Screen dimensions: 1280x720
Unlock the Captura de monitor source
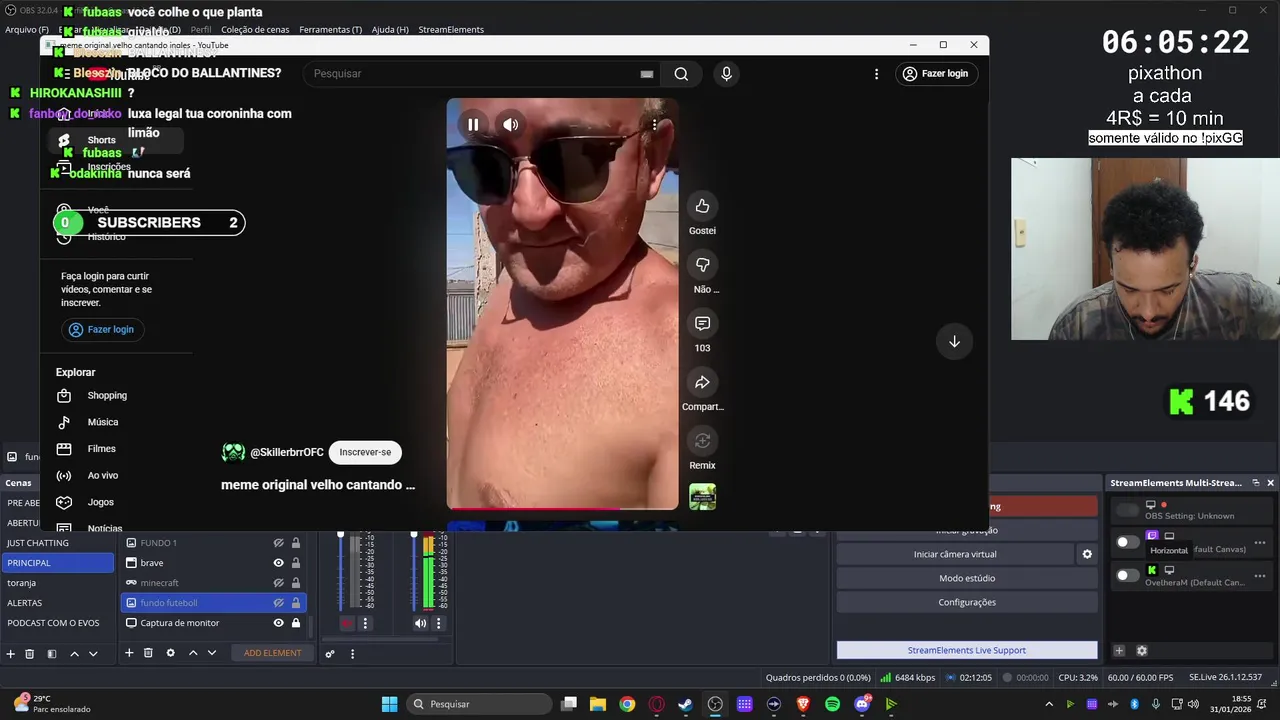(296, 623)
